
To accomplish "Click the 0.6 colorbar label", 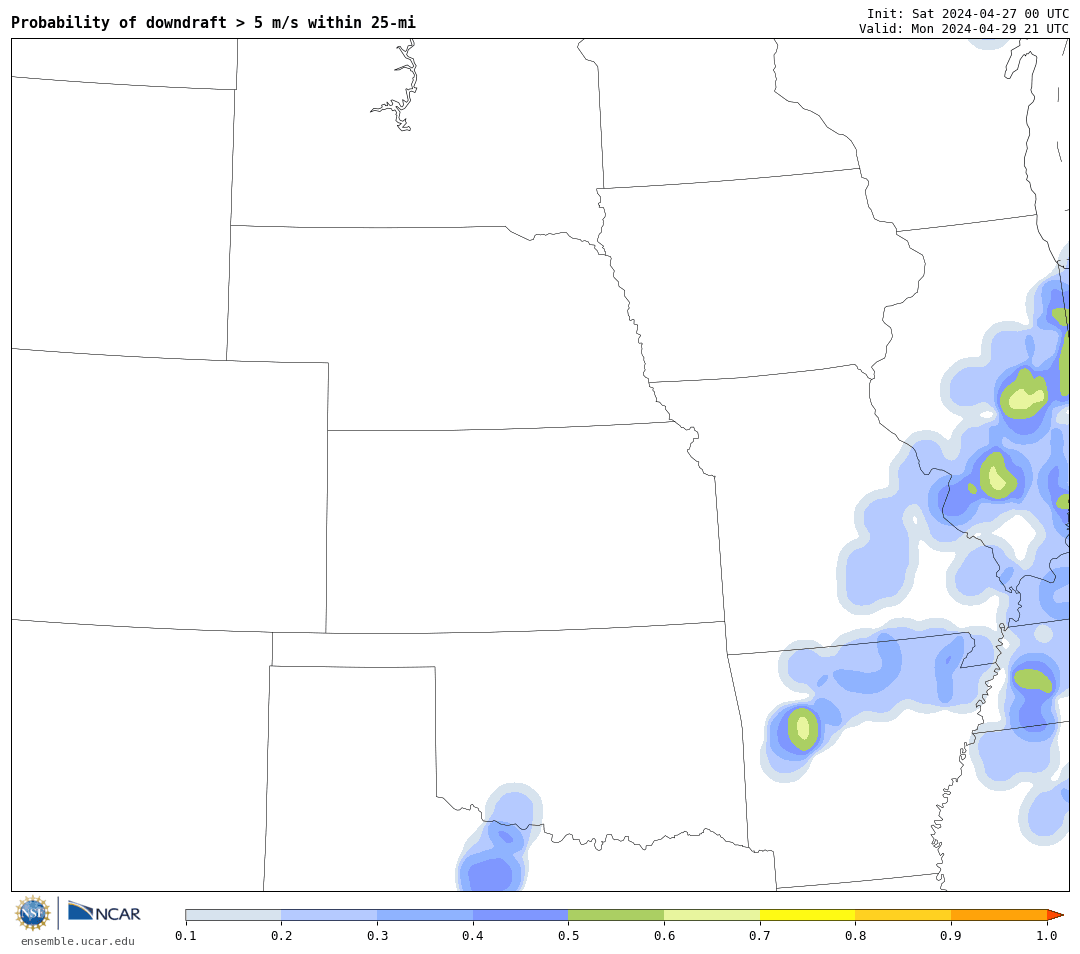I will [x=664, y=935].
